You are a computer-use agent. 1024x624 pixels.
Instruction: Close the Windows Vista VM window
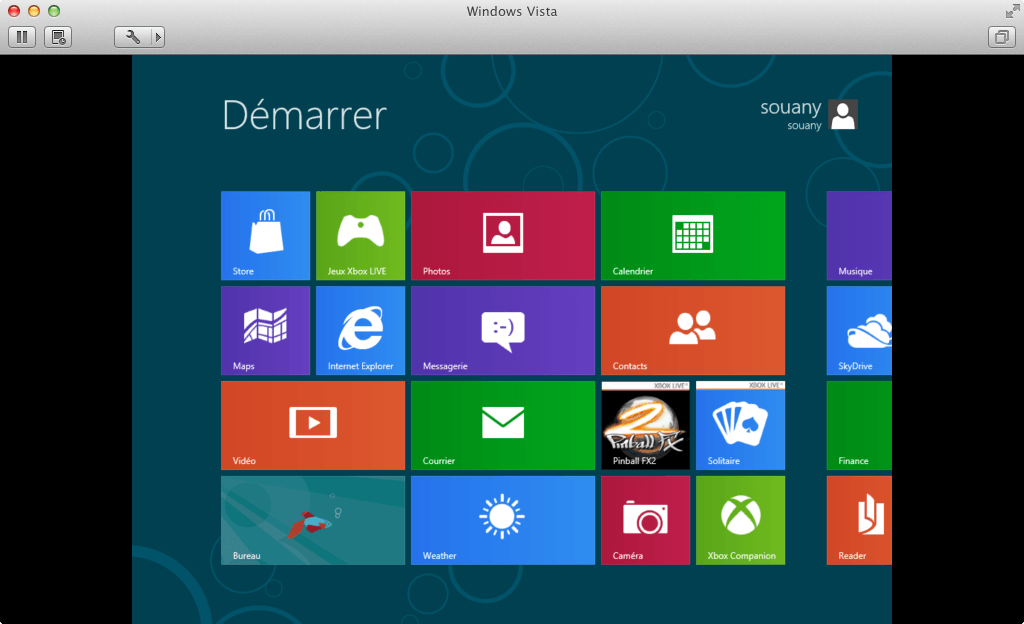(x=14, y=11)
